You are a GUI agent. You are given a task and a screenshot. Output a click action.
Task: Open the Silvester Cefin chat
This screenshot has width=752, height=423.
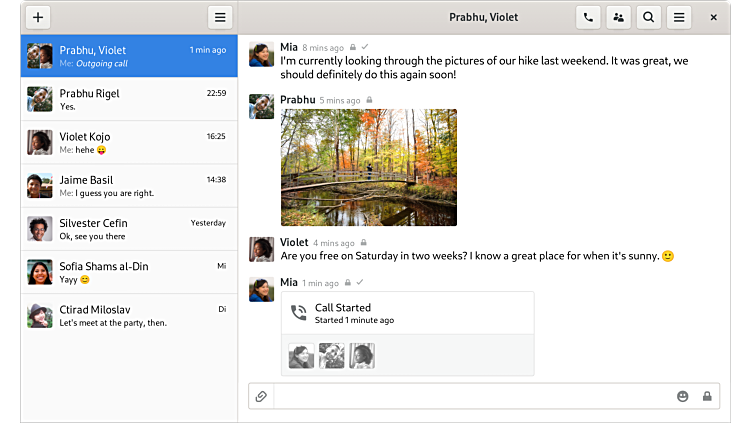tap(128, 229)
